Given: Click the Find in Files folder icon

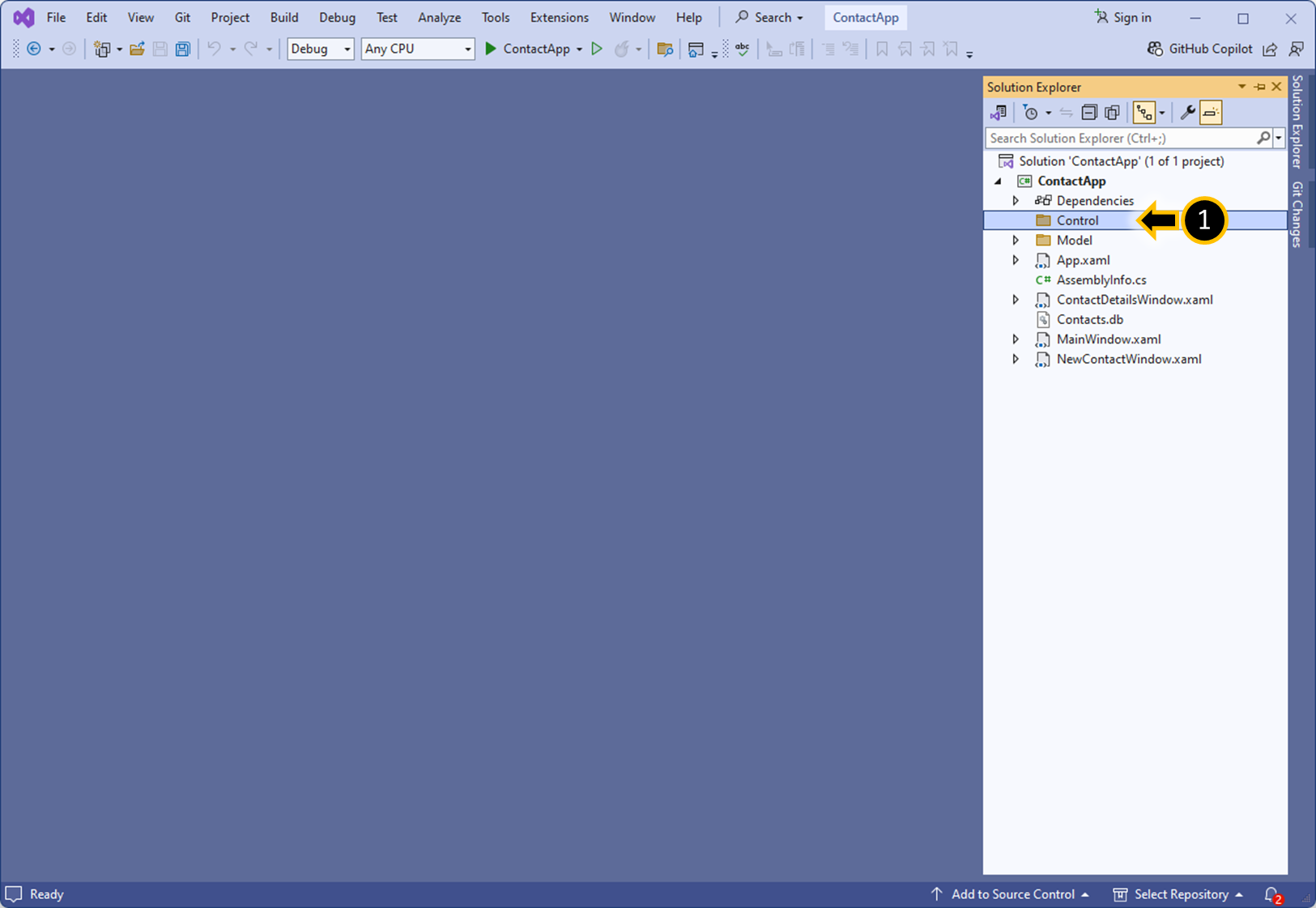Looking at the screenshot, I should [x=665, y=49].
